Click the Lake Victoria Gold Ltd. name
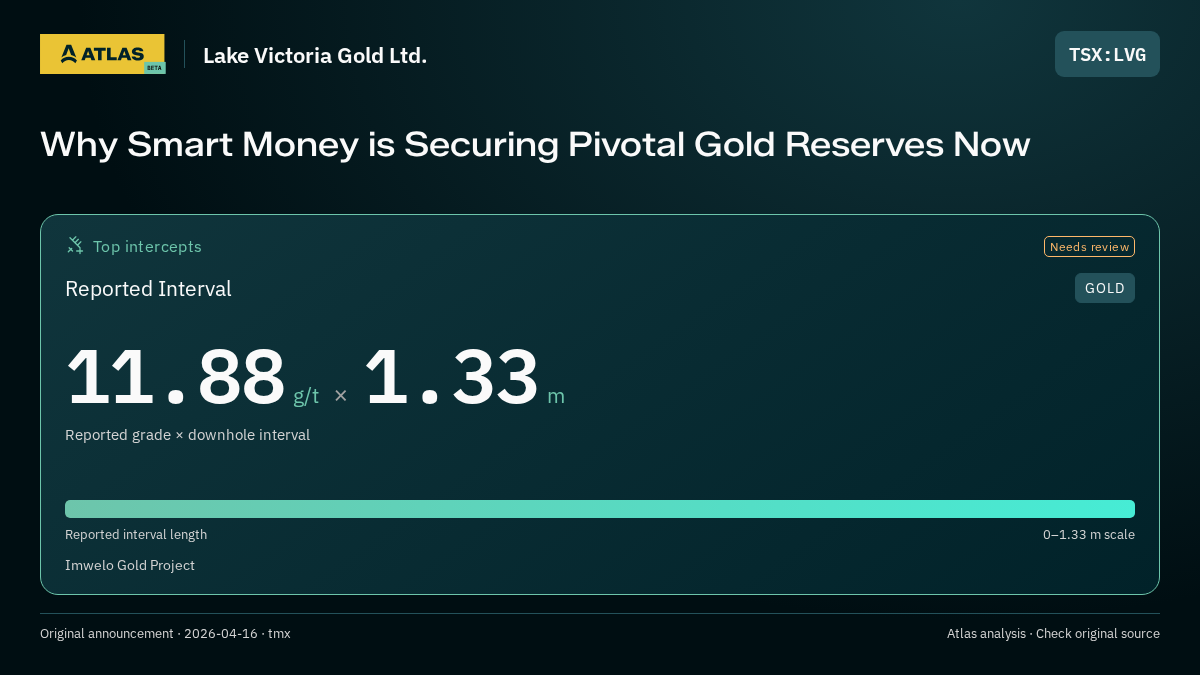Viewport: 1200px width, 675px height. click(x=315, y=56)
